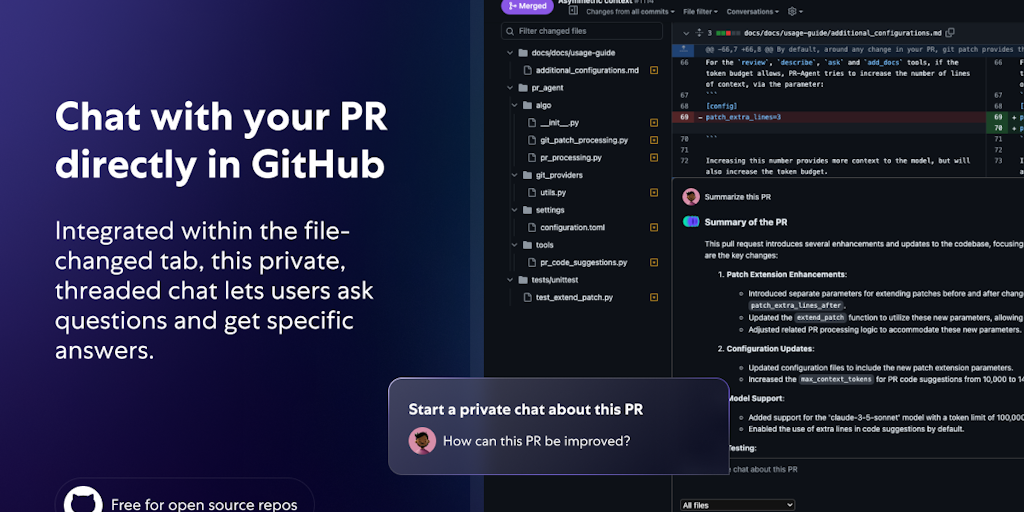Click the folder icon of docs/docs/usage-guide

523,53
